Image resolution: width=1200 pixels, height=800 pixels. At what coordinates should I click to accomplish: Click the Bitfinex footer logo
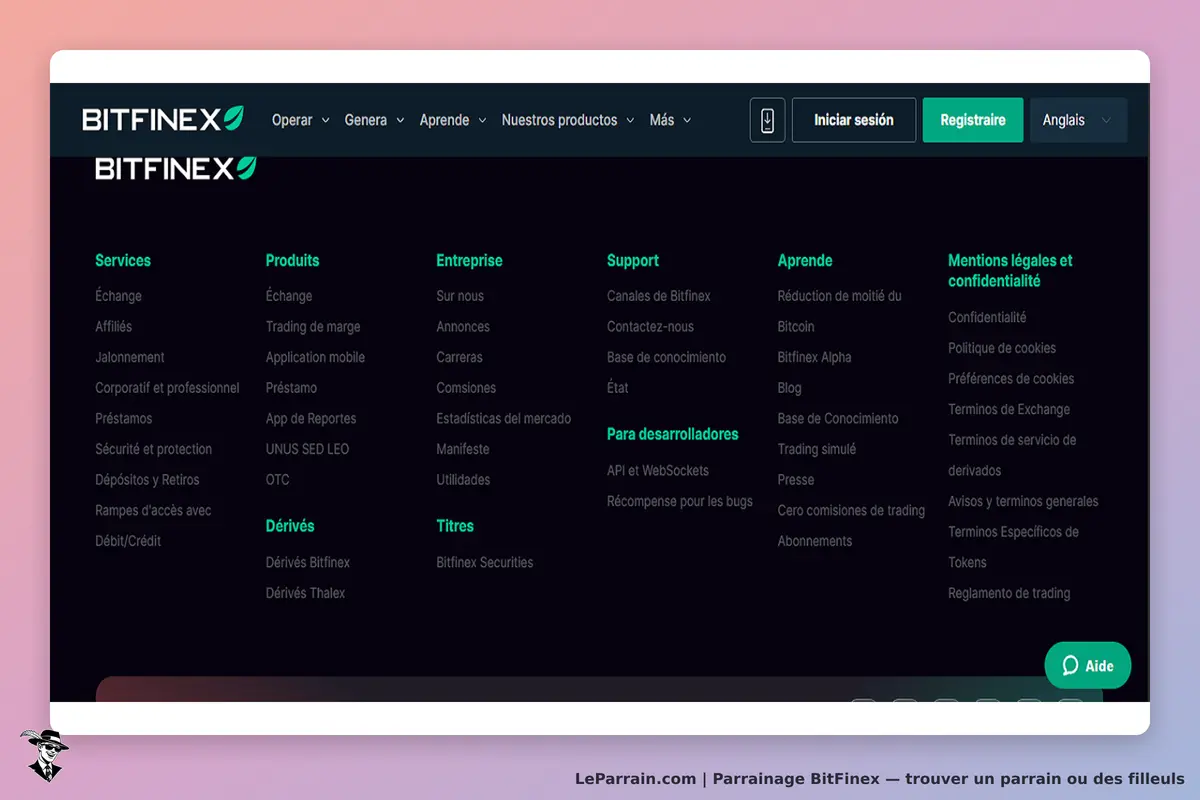[x=175, y=168]
